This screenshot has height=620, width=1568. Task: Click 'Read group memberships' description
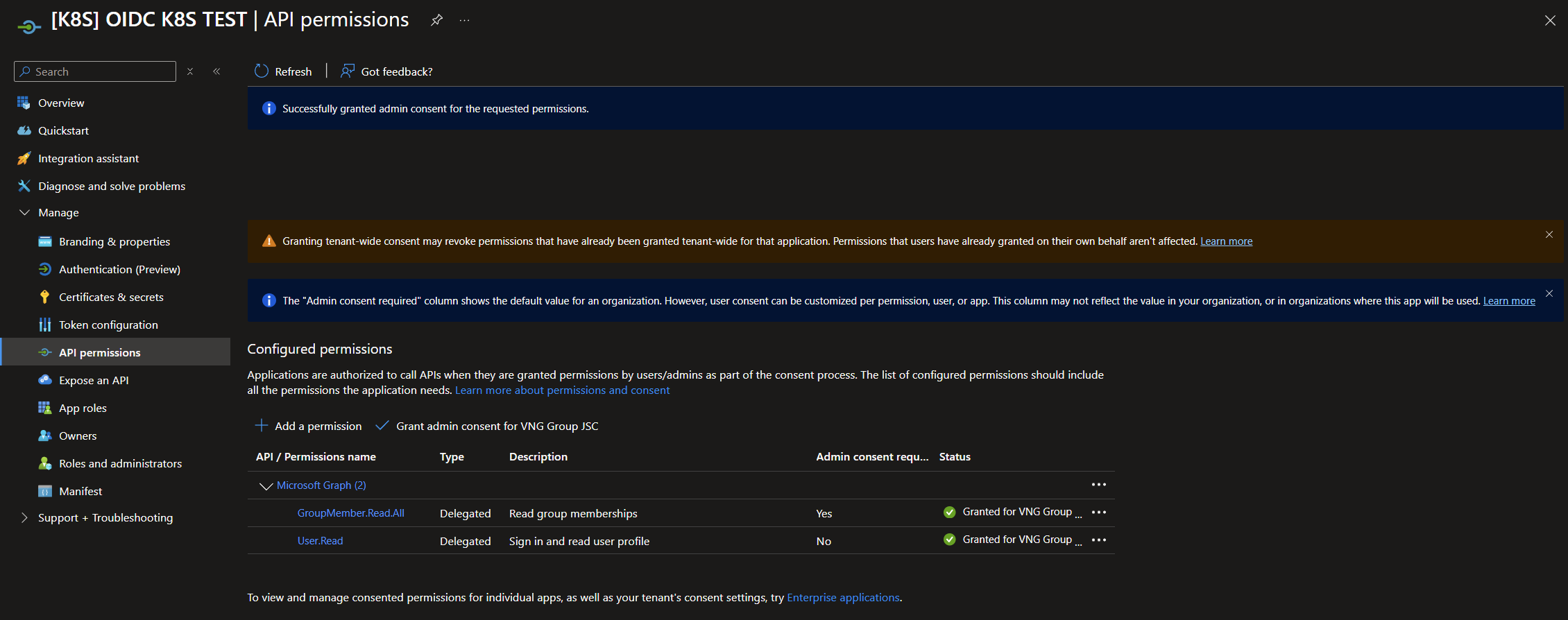(573, 513)
